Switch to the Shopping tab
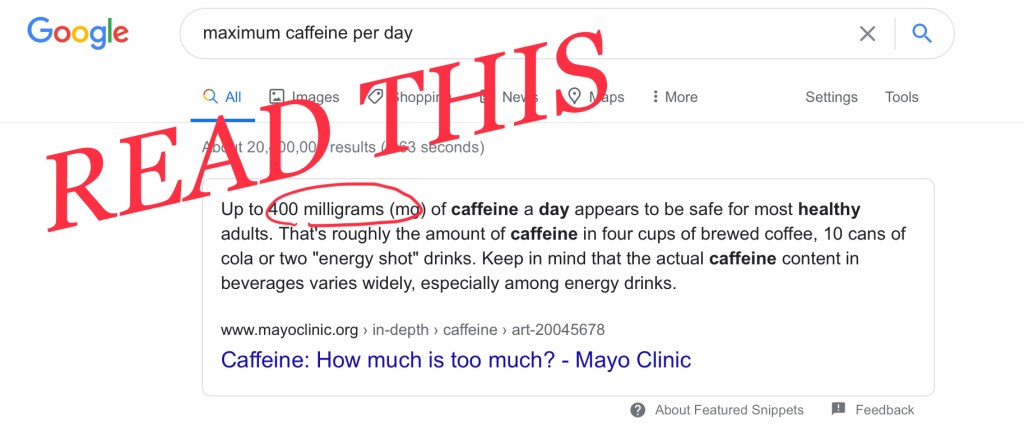 click(405, 97)
